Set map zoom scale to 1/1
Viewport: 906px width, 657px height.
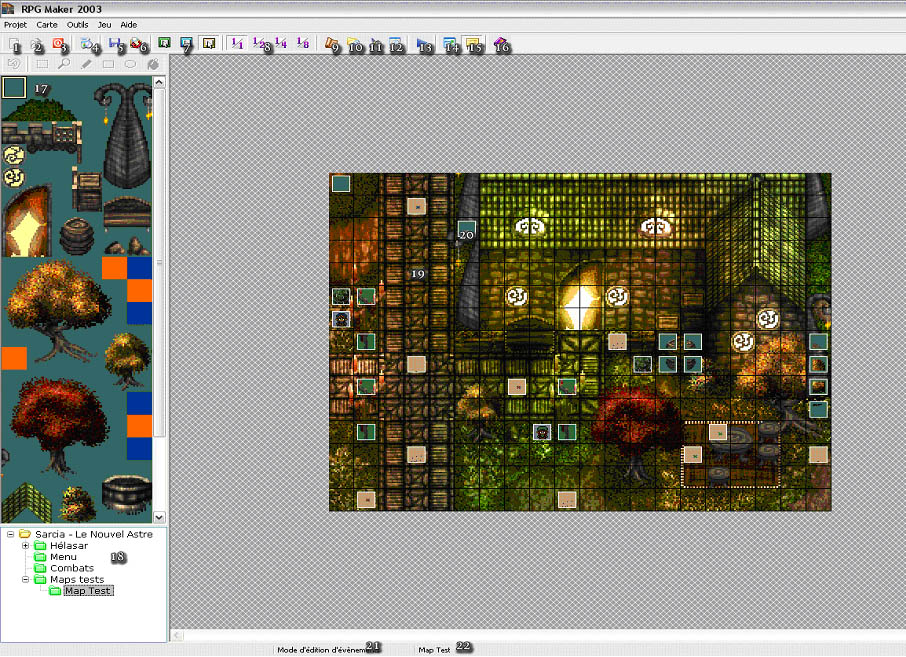click(236, 44)
